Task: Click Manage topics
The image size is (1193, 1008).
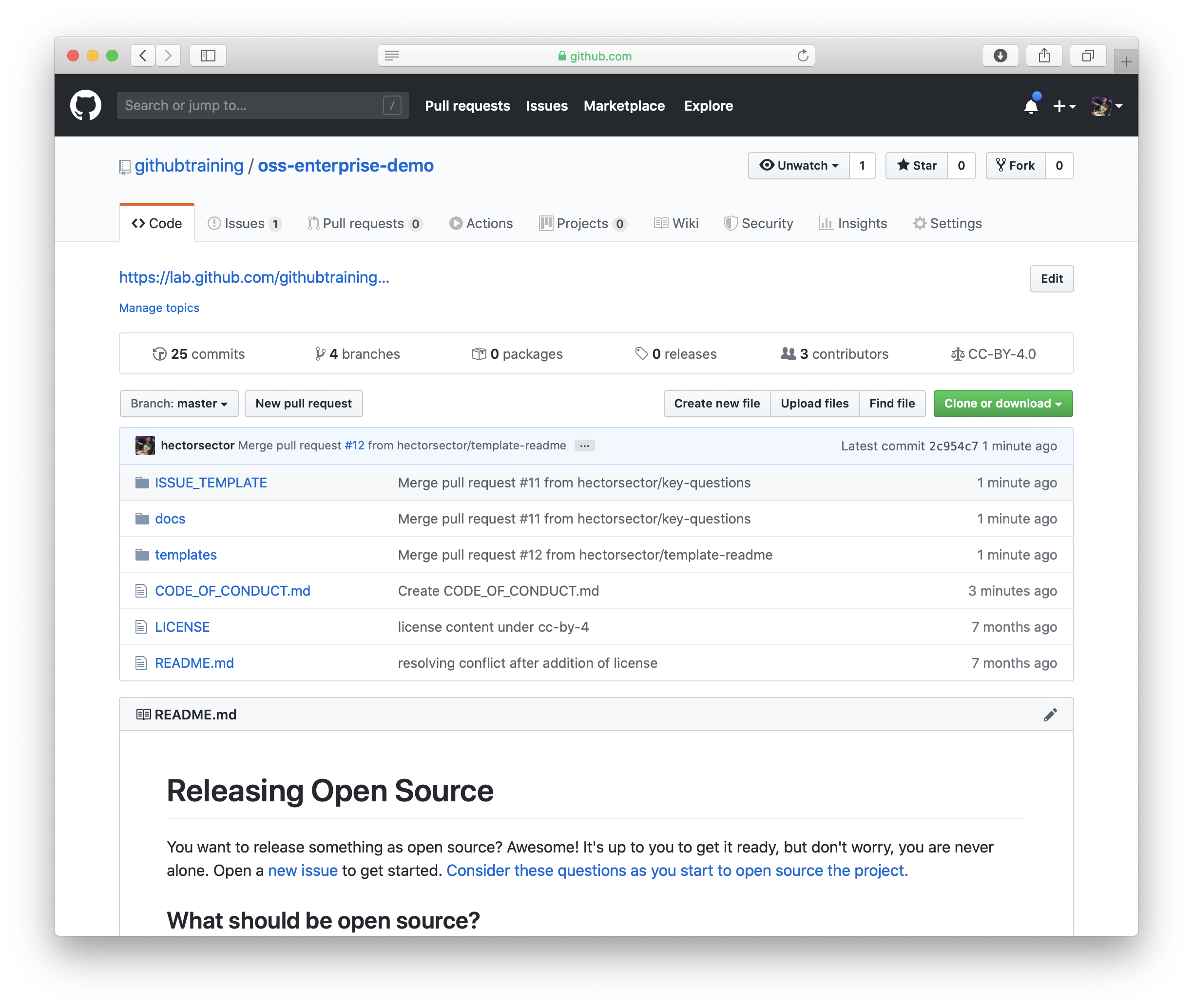Action: point(159,308)
